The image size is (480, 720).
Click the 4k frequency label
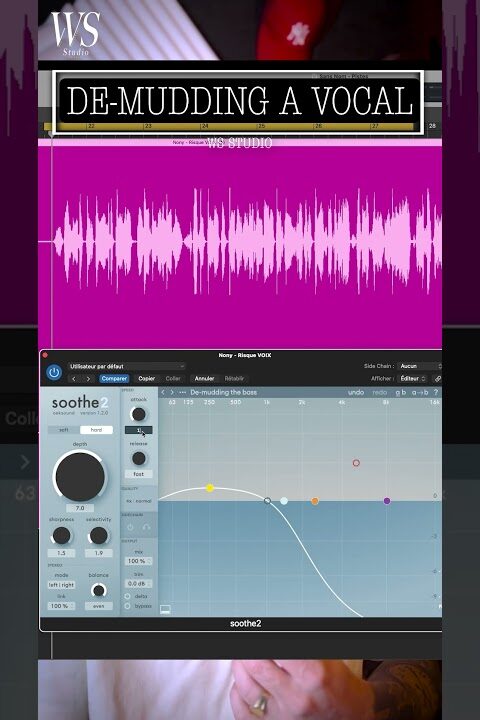342,402
